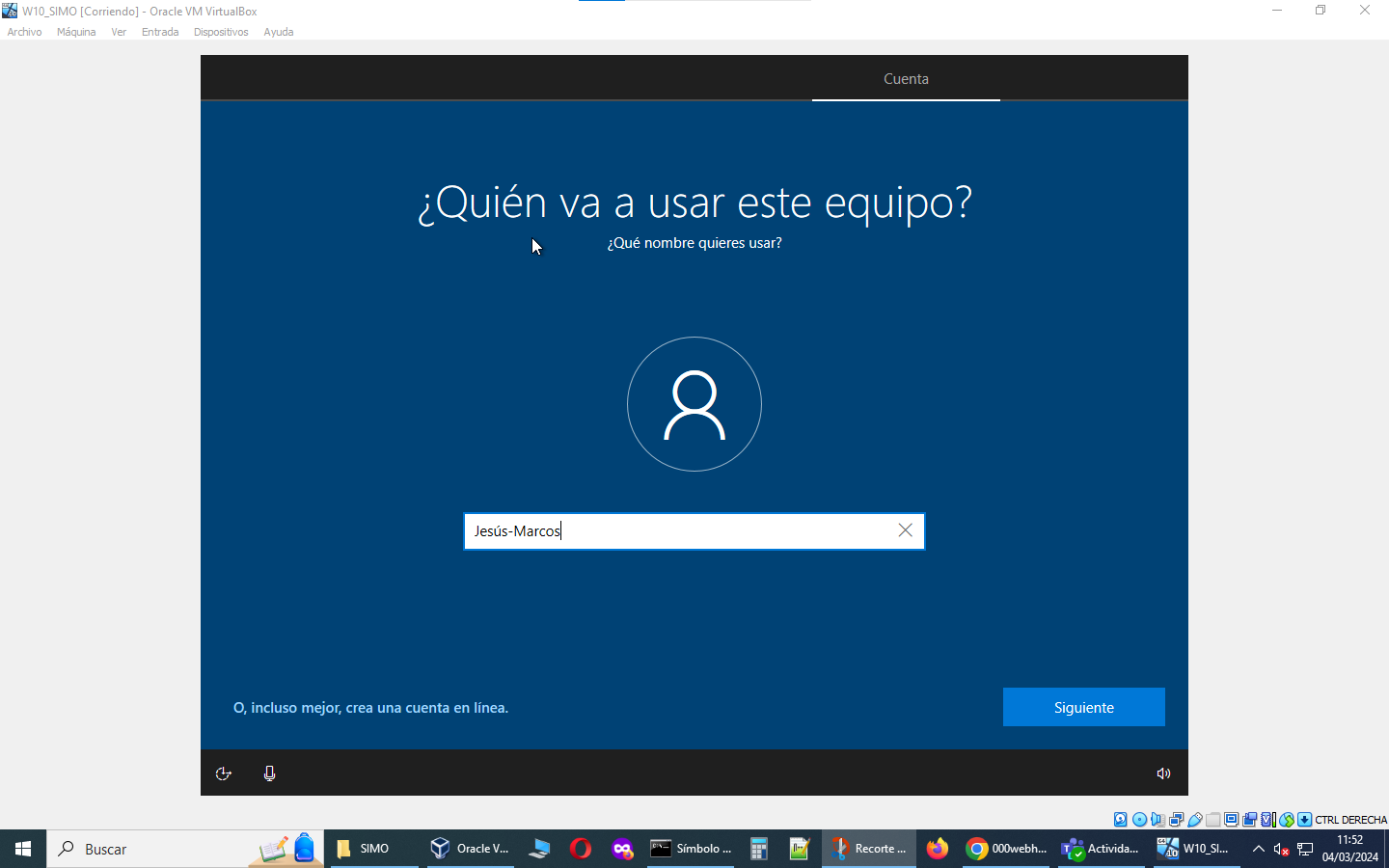Click the create online account link

[370, 708]
